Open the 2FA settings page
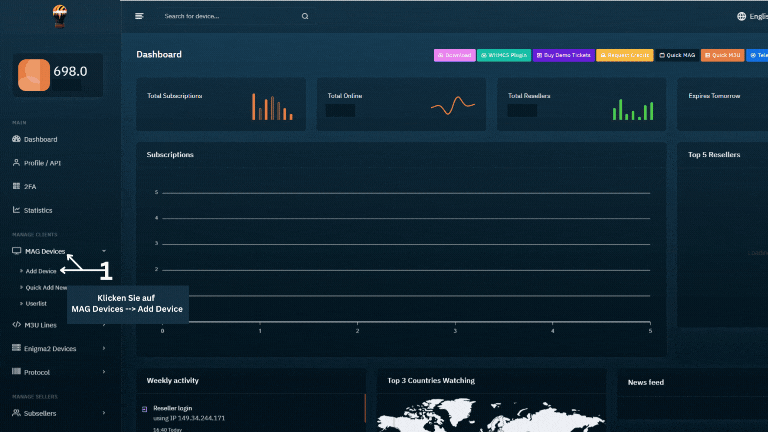The image size is (768, 432). (31, 186)
